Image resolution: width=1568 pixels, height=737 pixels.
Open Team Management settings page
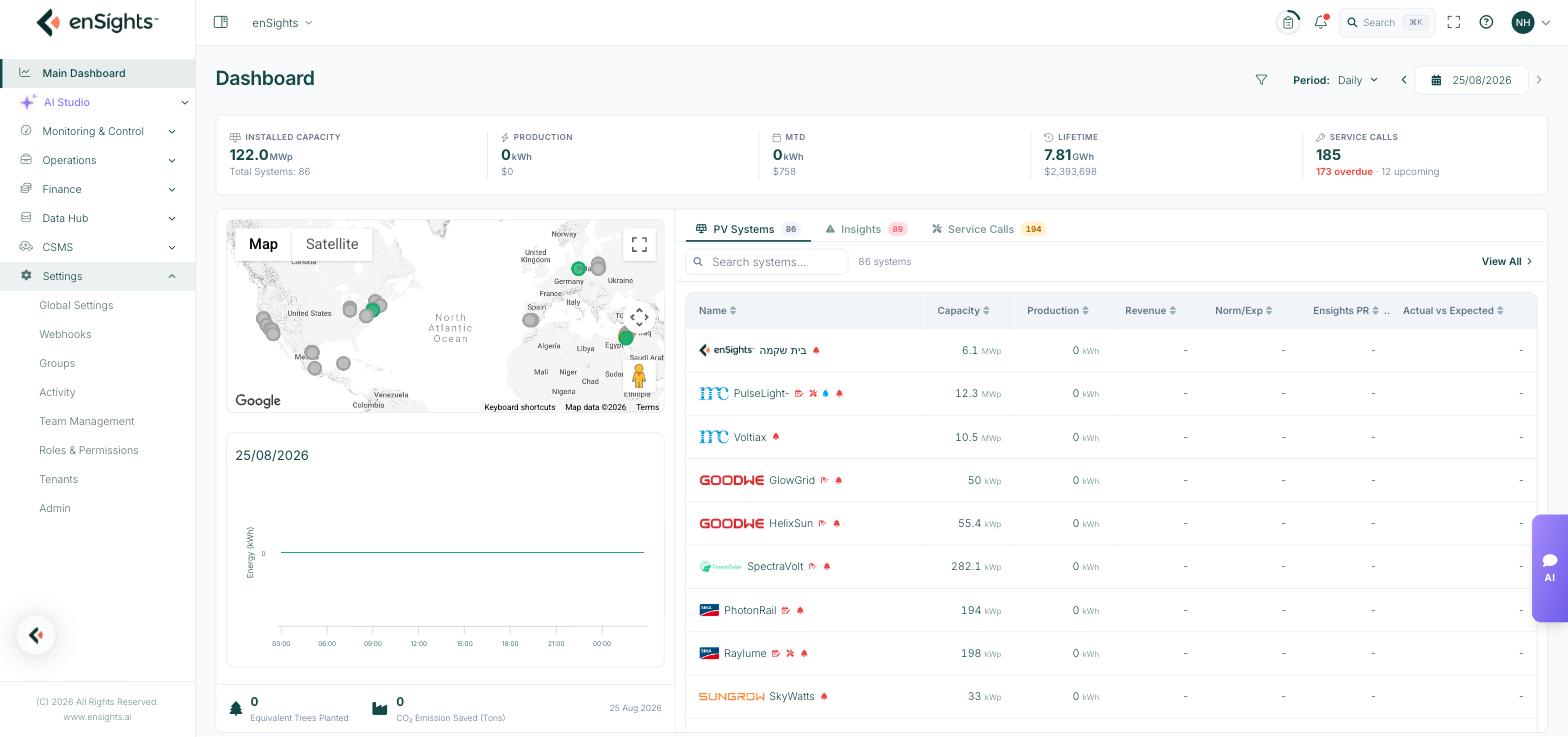[87, 421]
